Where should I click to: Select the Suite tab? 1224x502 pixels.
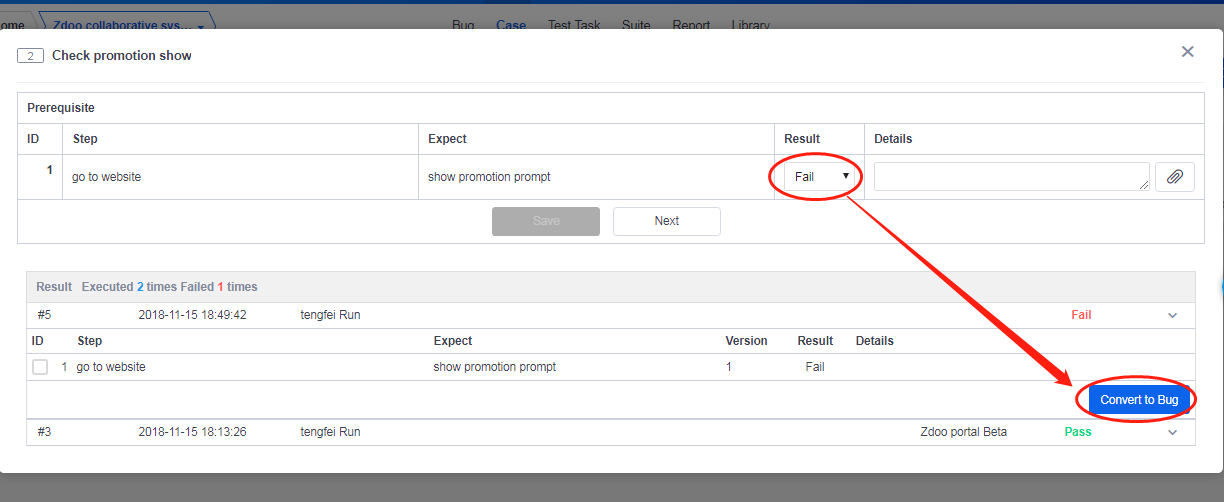click(x=636, y=25)
